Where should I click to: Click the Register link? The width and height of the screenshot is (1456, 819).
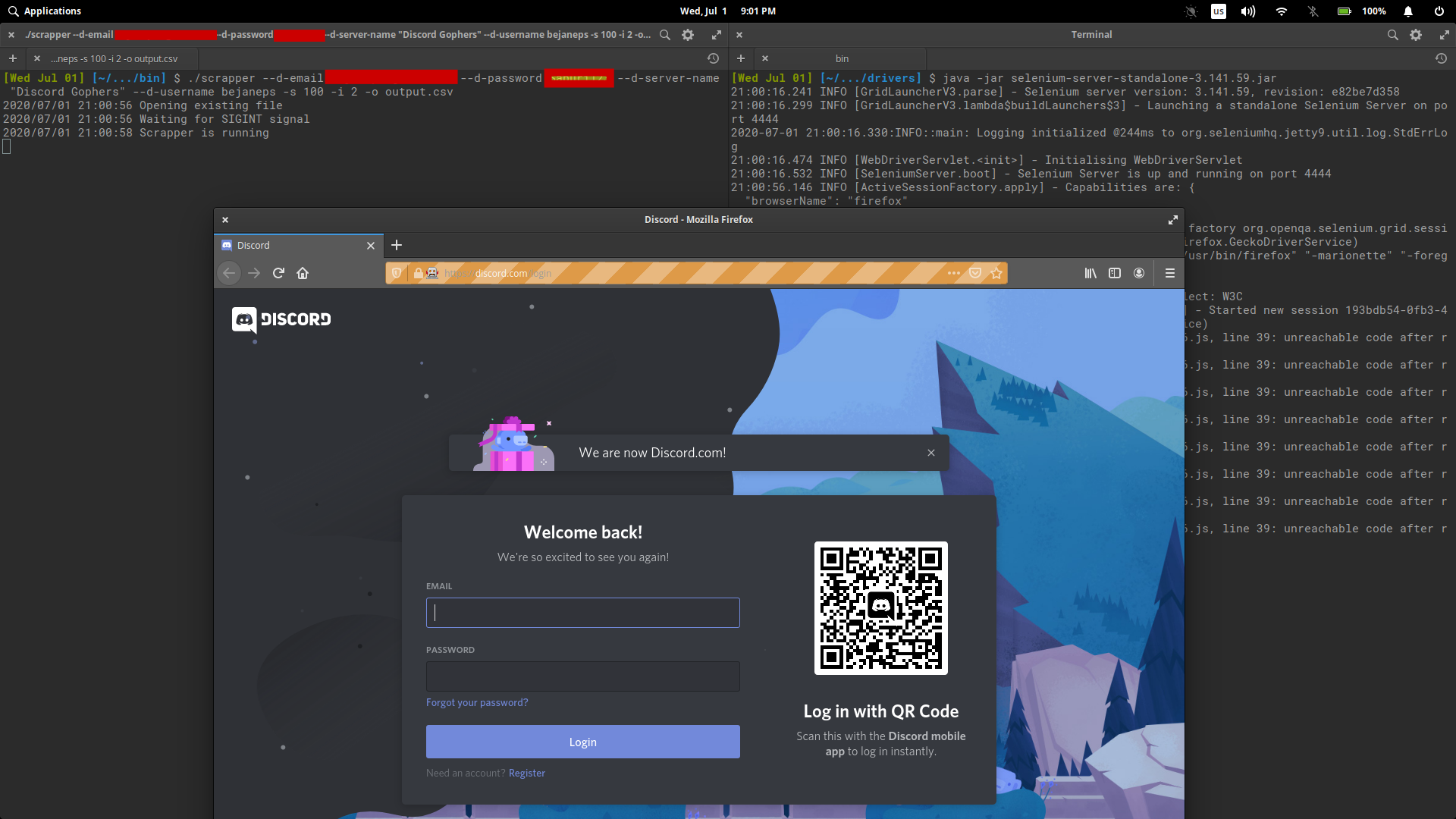pyautogui.click(x=526, y=773)
